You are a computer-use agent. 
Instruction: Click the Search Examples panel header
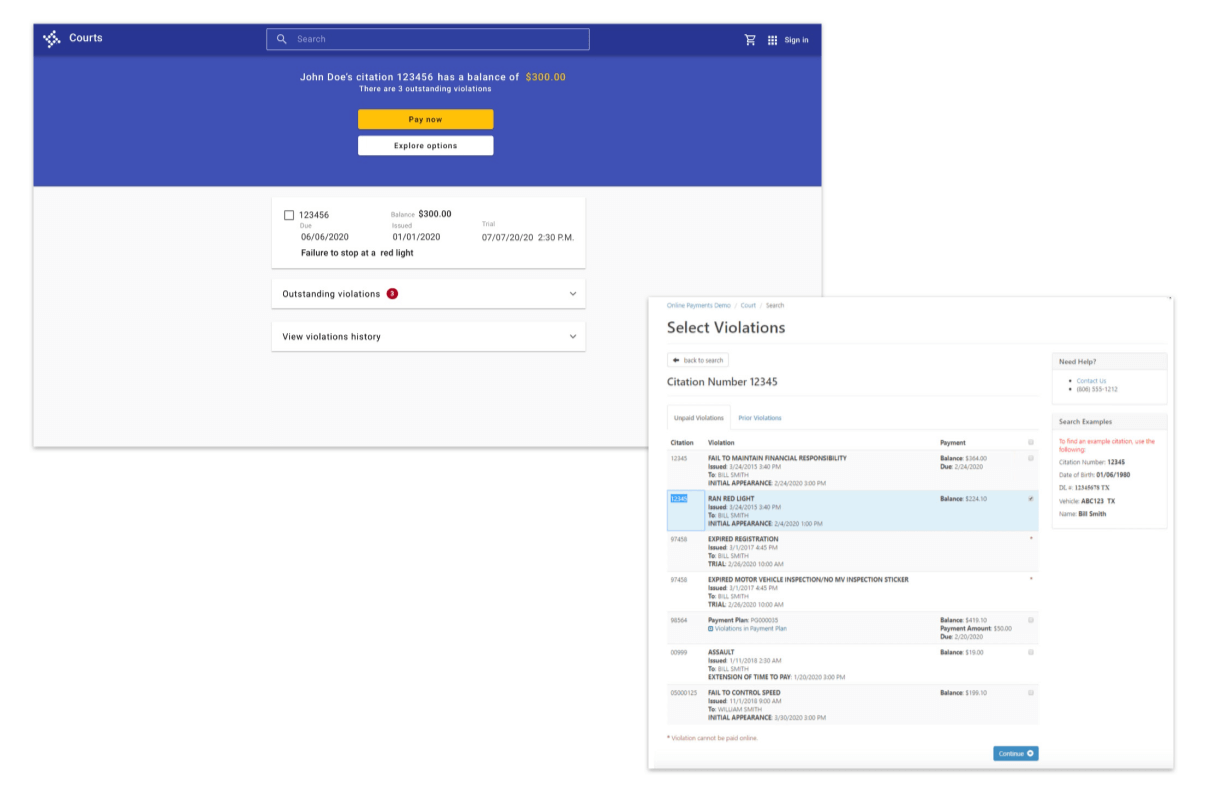(x=1109, y=422)
